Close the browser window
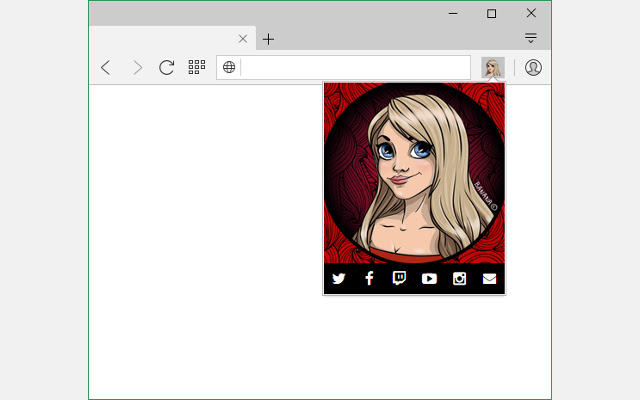 [x=531, y=13]
